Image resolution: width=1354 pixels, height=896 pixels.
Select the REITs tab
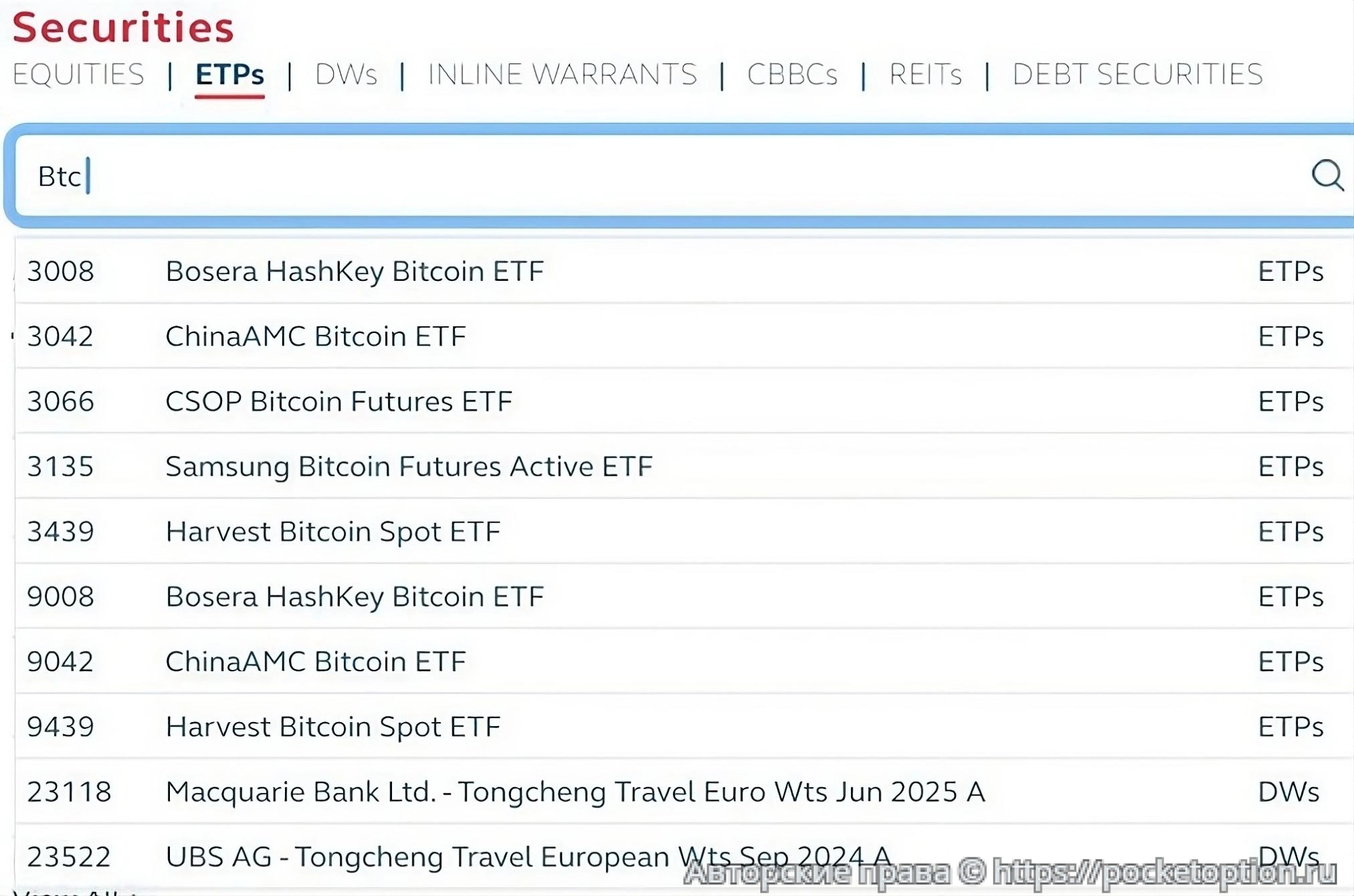[925, 74]
